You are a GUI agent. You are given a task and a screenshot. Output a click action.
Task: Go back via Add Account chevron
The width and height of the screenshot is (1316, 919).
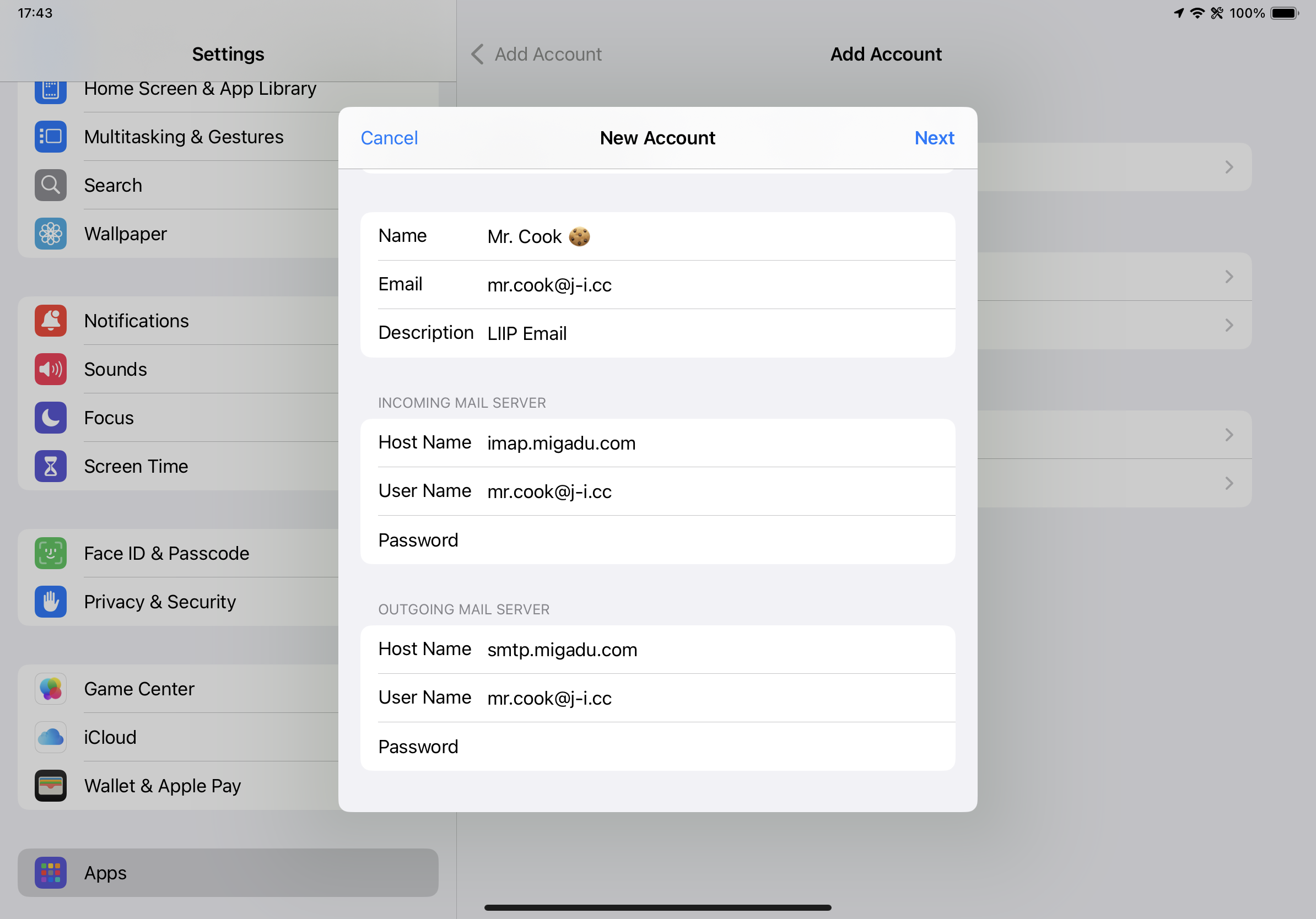[x=477, y=55]
